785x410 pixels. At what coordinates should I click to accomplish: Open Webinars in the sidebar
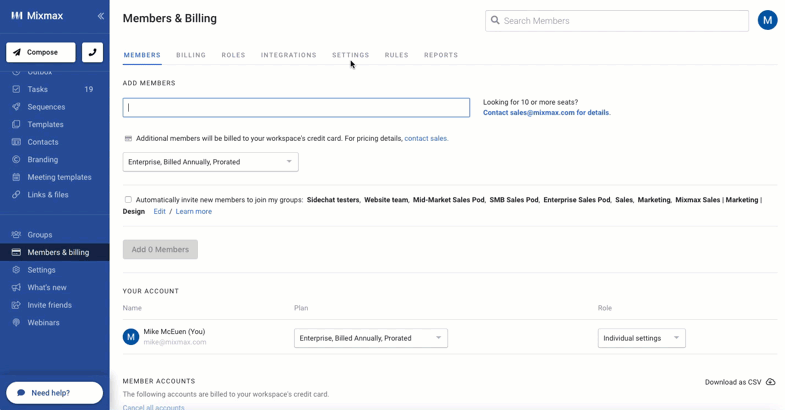(43, 322)
